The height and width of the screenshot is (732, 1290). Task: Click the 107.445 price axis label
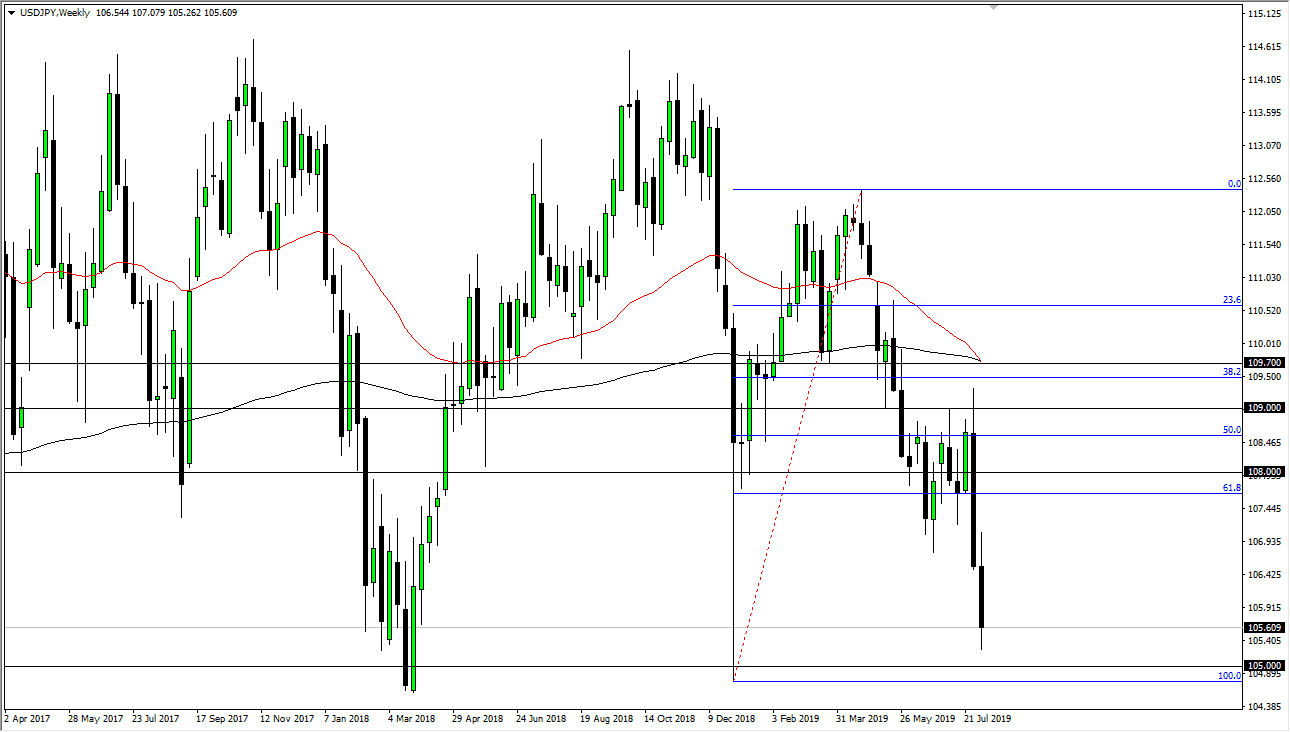click(1265, 509)
